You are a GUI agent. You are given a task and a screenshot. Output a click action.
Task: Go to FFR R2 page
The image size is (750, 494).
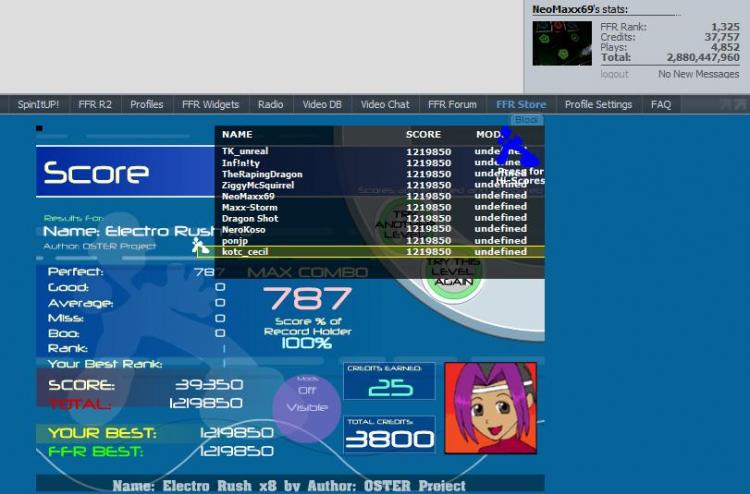point(95,104)
